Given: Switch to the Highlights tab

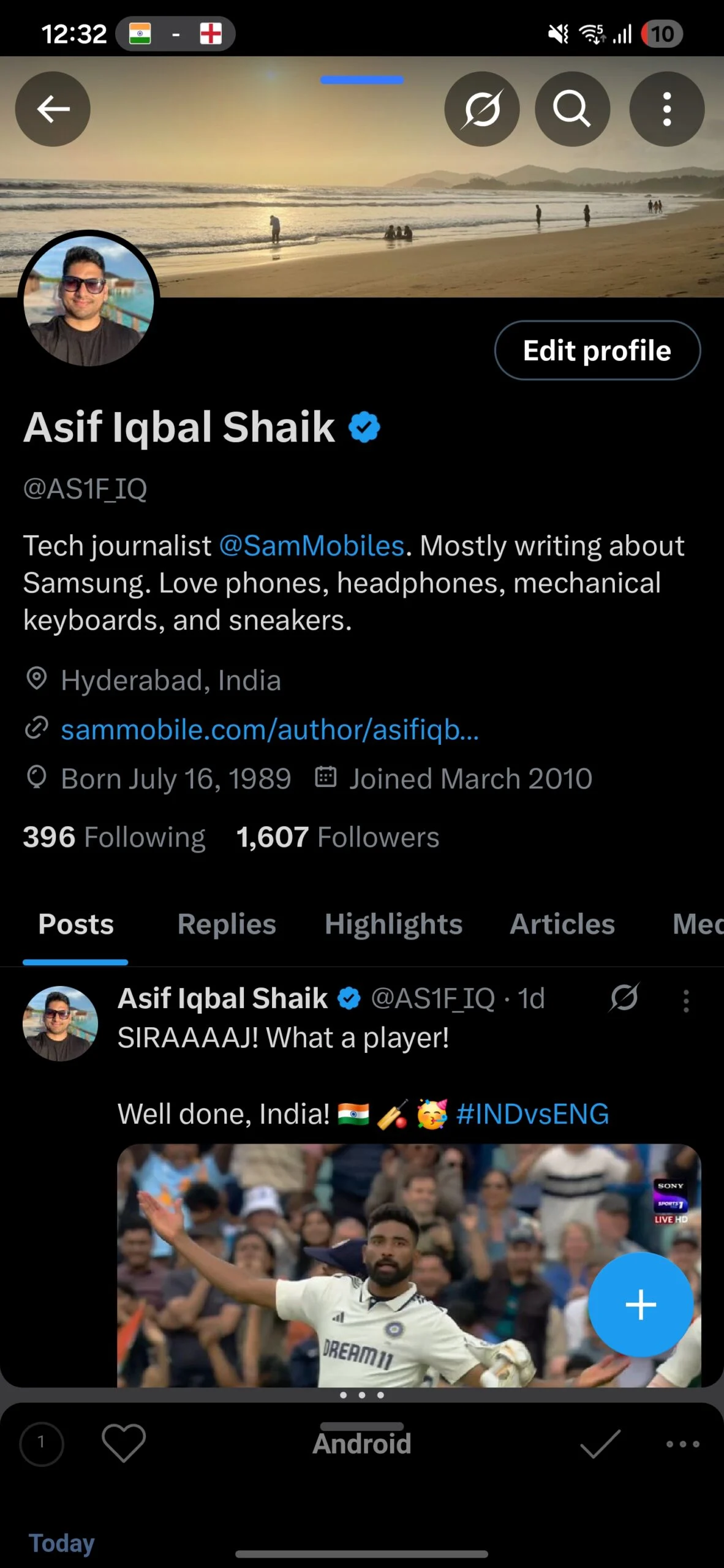Looking at the screenshot, I should pyautogui.click(x=393, y=924).
